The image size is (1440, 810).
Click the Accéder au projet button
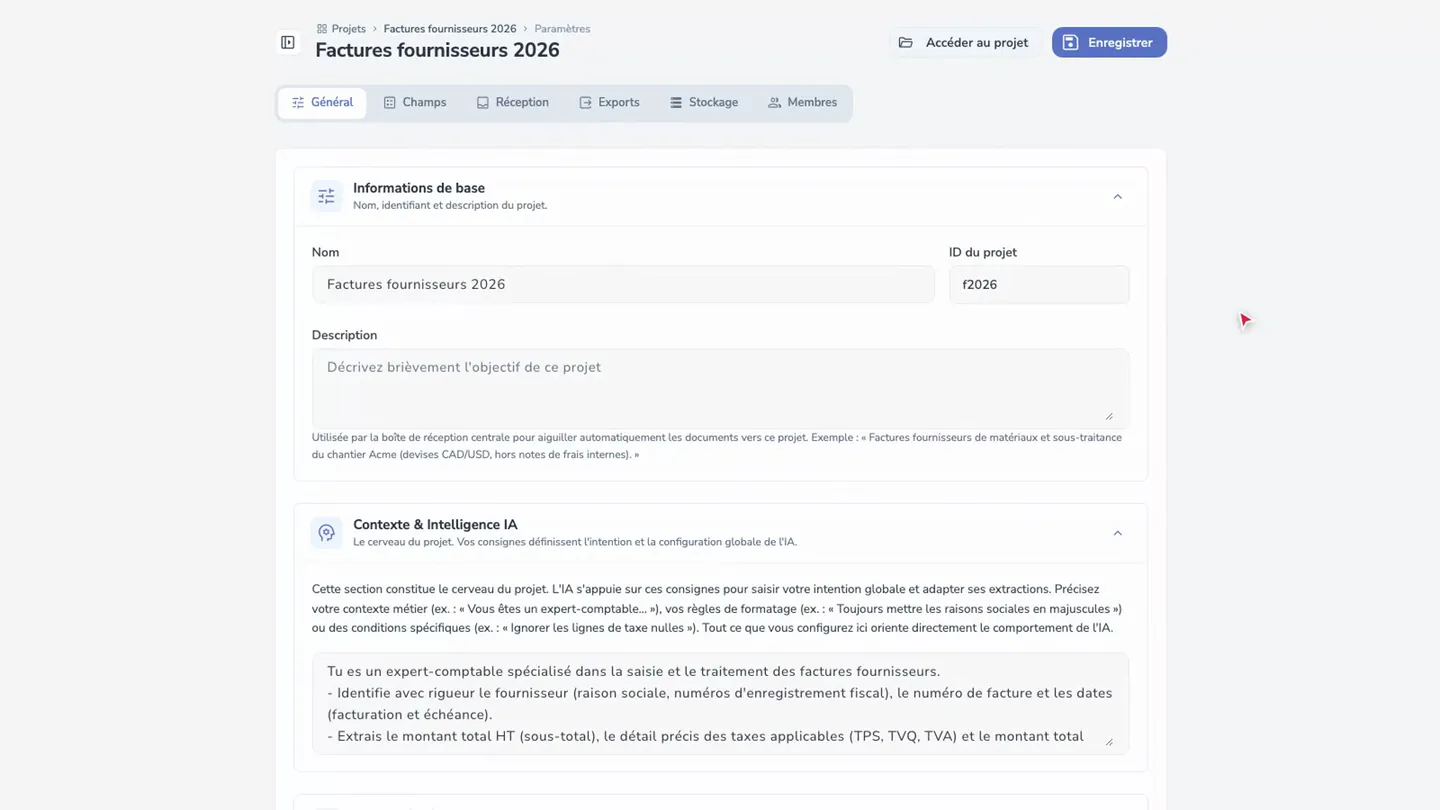pyautogui.click(x=964, y=42)
